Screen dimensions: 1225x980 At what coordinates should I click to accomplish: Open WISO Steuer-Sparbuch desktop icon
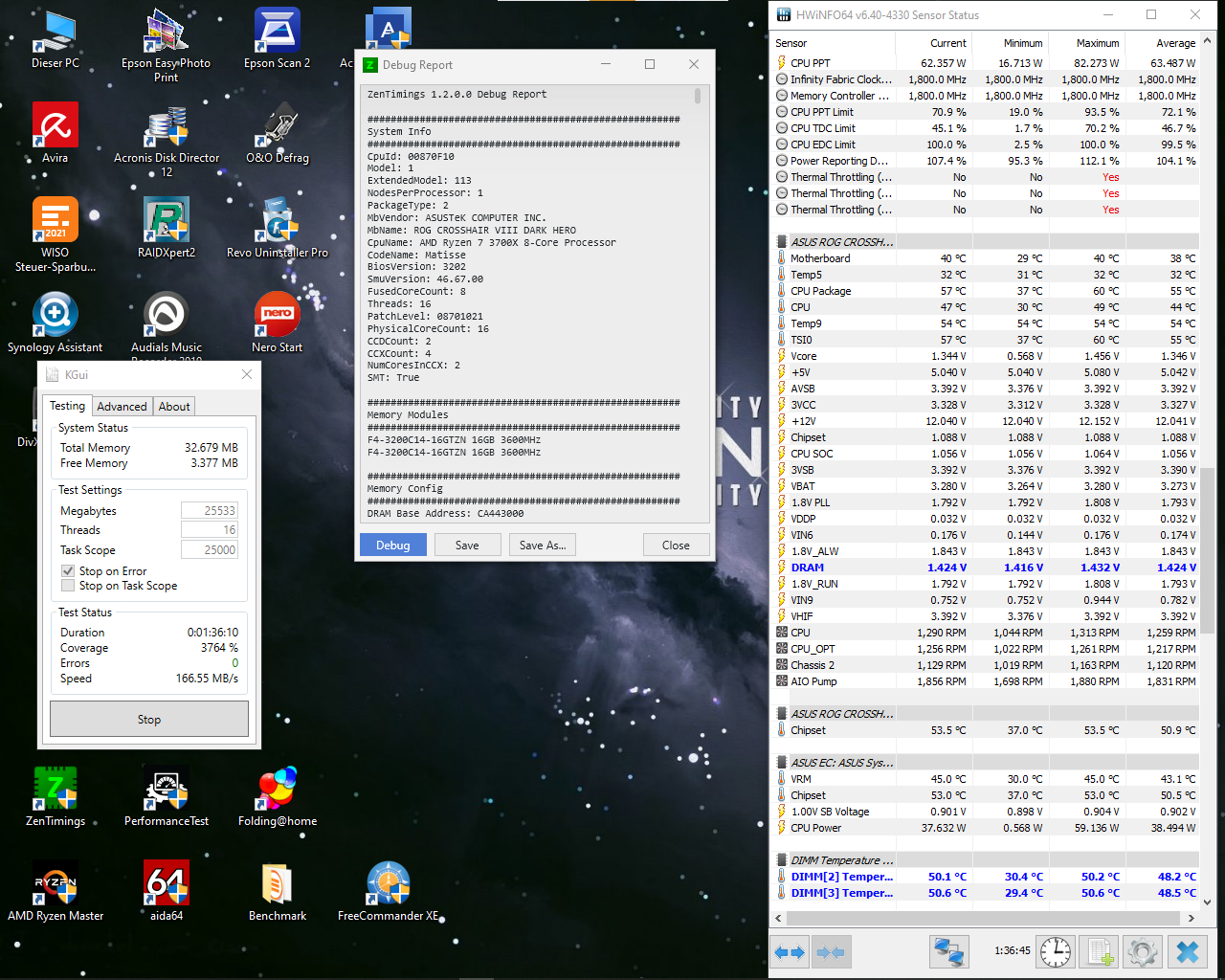point(56,235)
